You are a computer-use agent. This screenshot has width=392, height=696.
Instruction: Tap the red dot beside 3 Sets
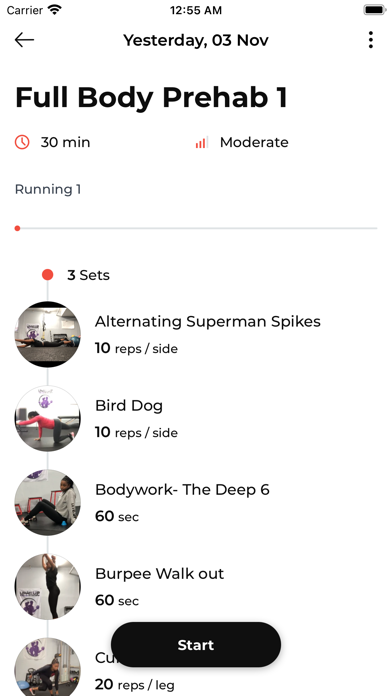[x=48, y=275]
